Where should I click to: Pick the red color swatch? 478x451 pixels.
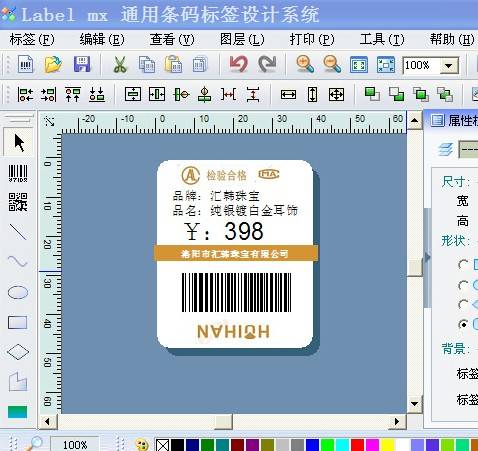tap(357, 445)
